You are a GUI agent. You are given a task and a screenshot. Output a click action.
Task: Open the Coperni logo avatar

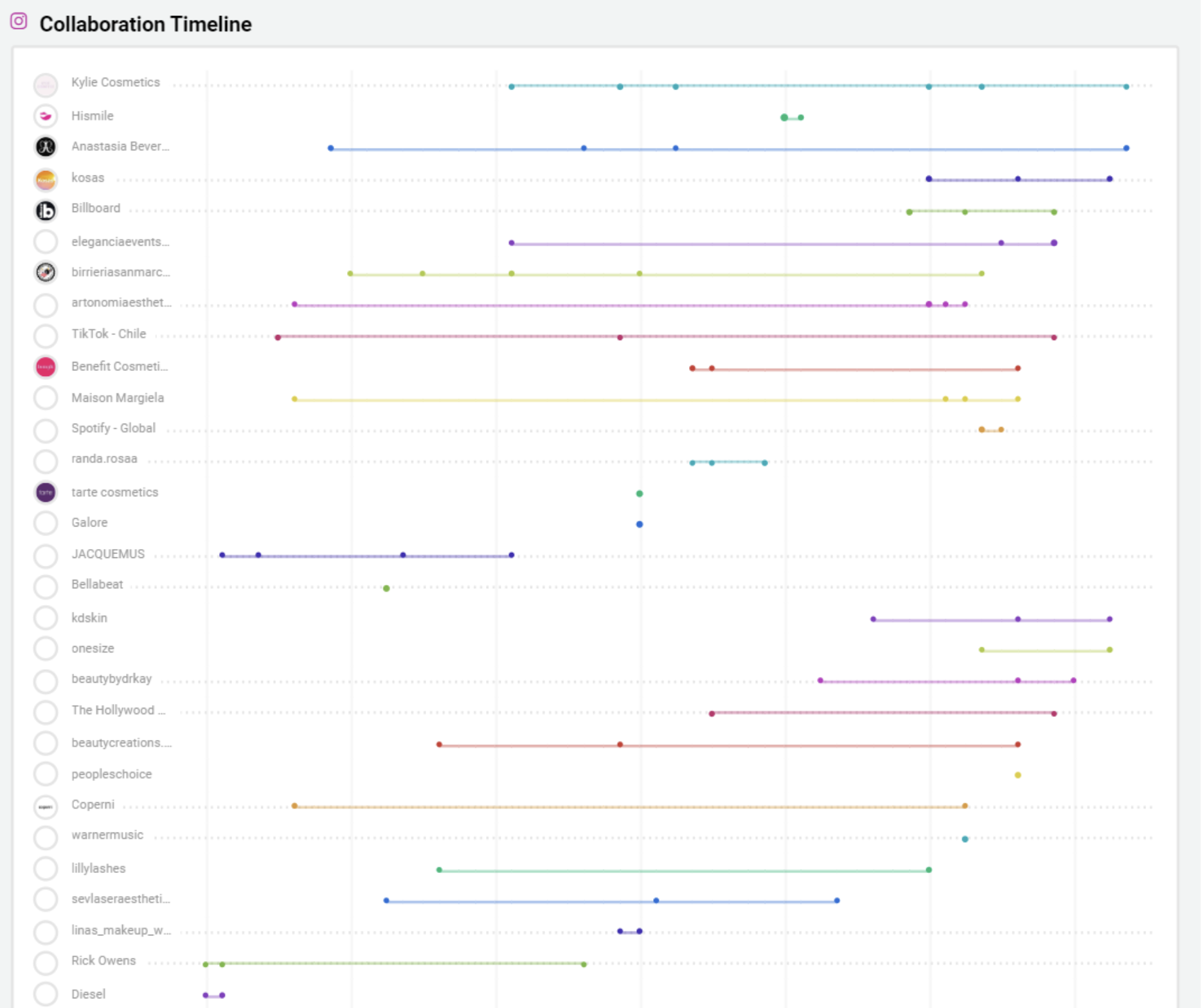pyautogui.click(x=46, y=806)
